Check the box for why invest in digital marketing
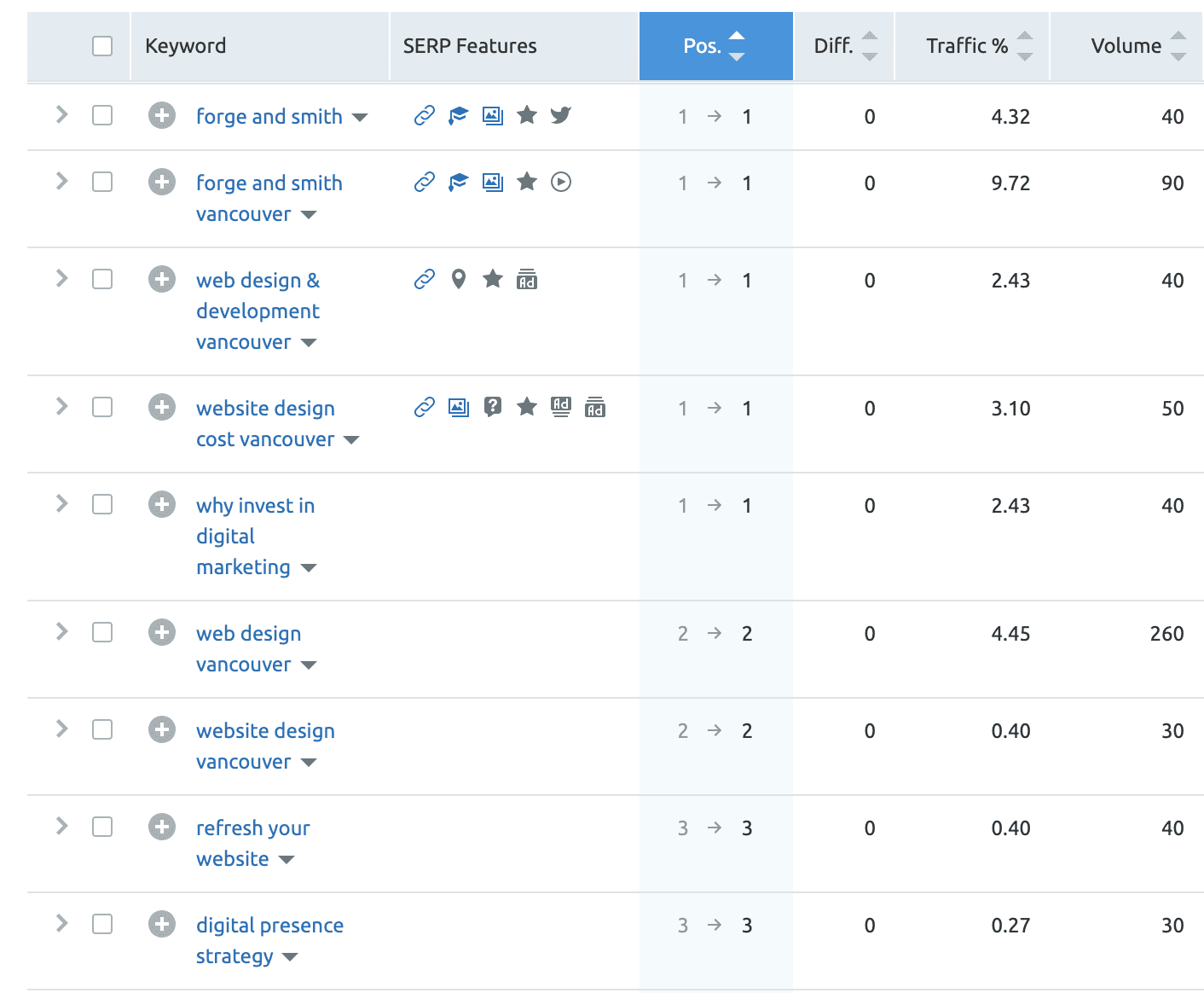This screenshot has height=993, width=1204. [x=102, y=504]
